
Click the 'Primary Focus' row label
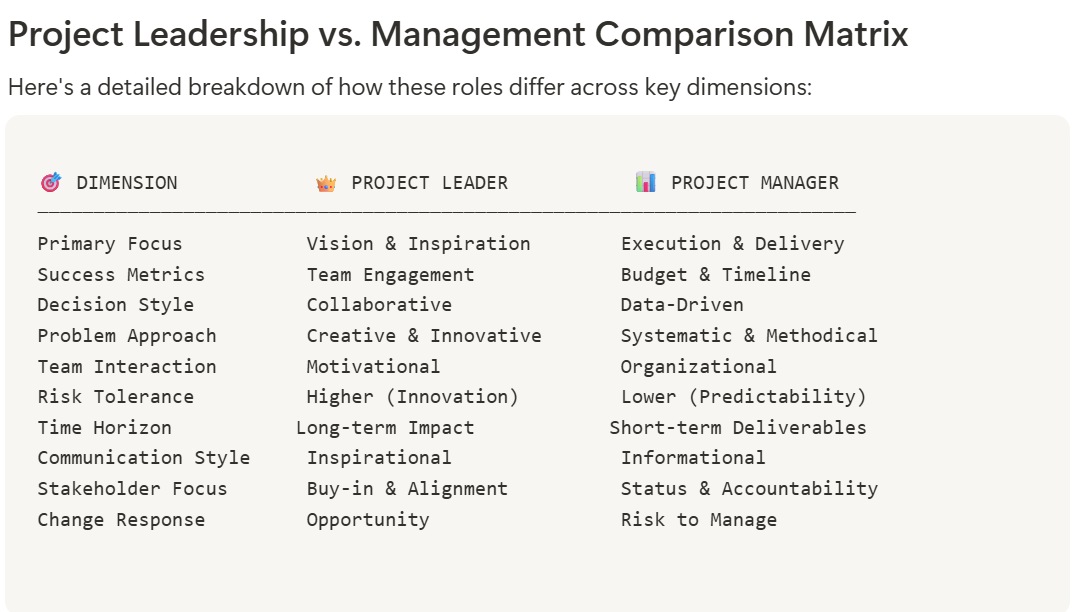pos(110,244)
